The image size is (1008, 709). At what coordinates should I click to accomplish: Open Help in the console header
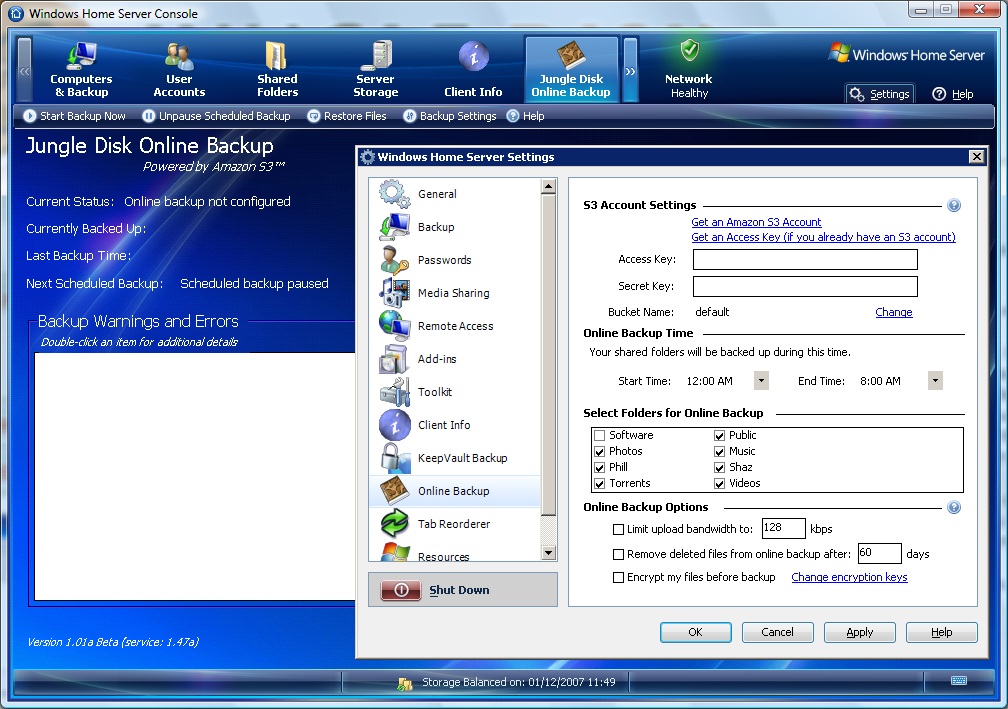tap(953, 94)
